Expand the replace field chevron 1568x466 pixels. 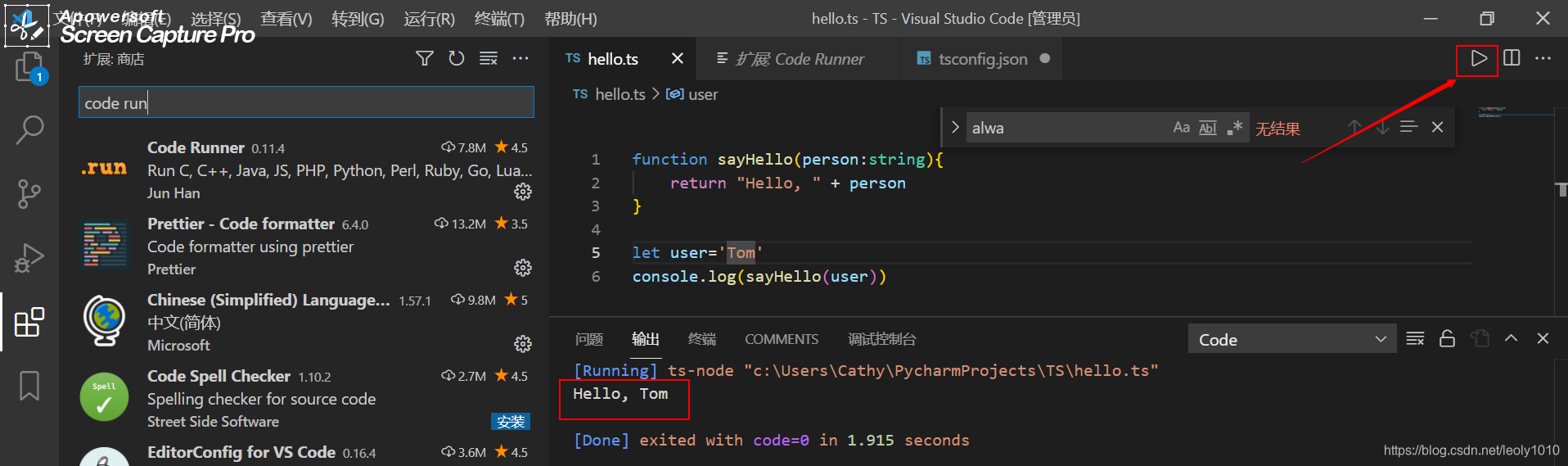point(954,127)
